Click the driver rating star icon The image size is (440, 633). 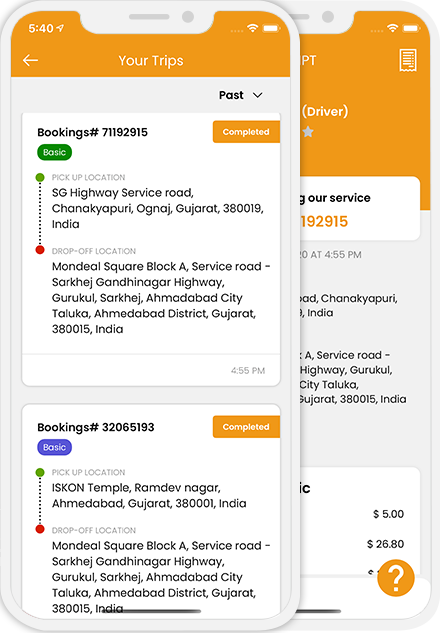308,132
